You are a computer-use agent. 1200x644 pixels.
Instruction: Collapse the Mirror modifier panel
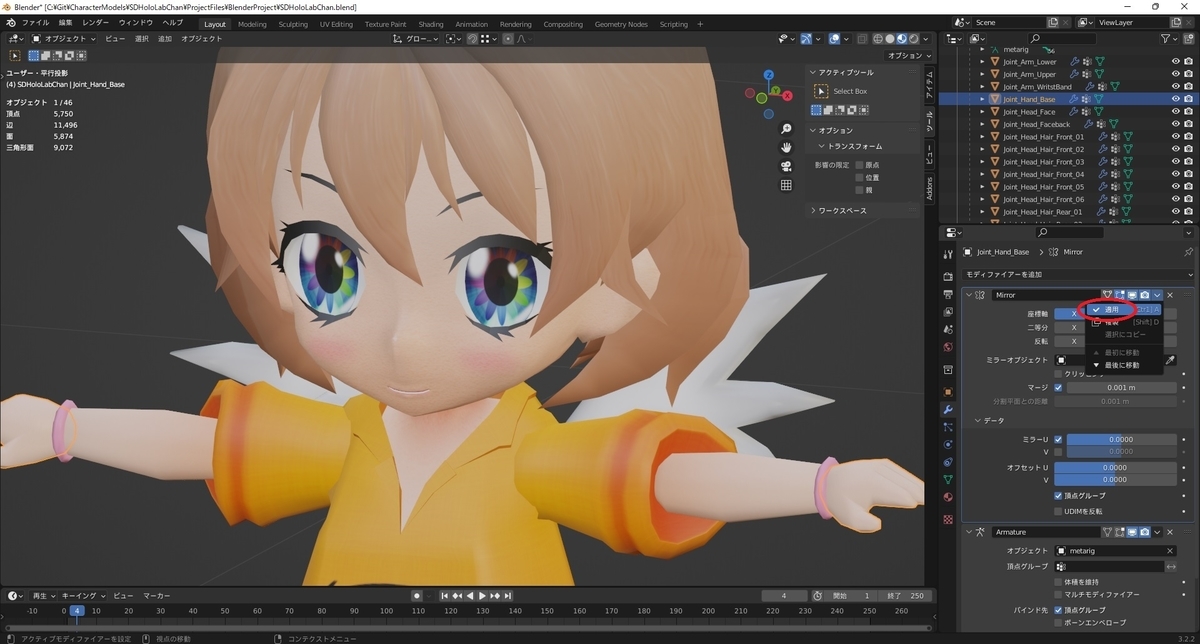click(x=968, y=295)
